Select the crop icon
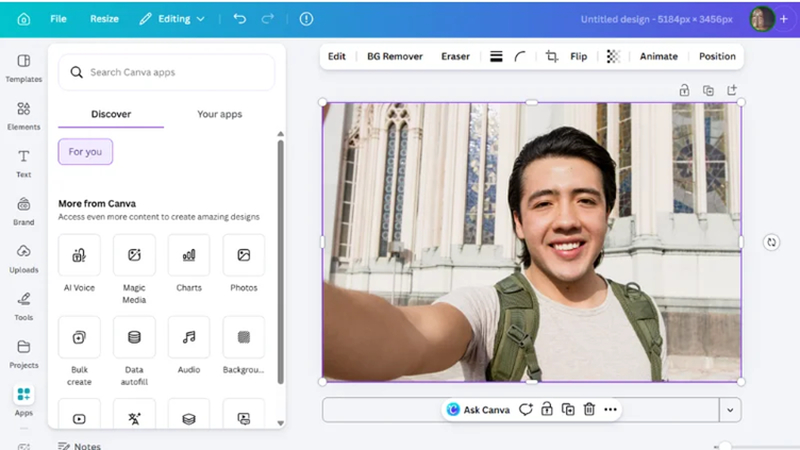Viewport: 800px width, 450px height. (x=551, y=56)
